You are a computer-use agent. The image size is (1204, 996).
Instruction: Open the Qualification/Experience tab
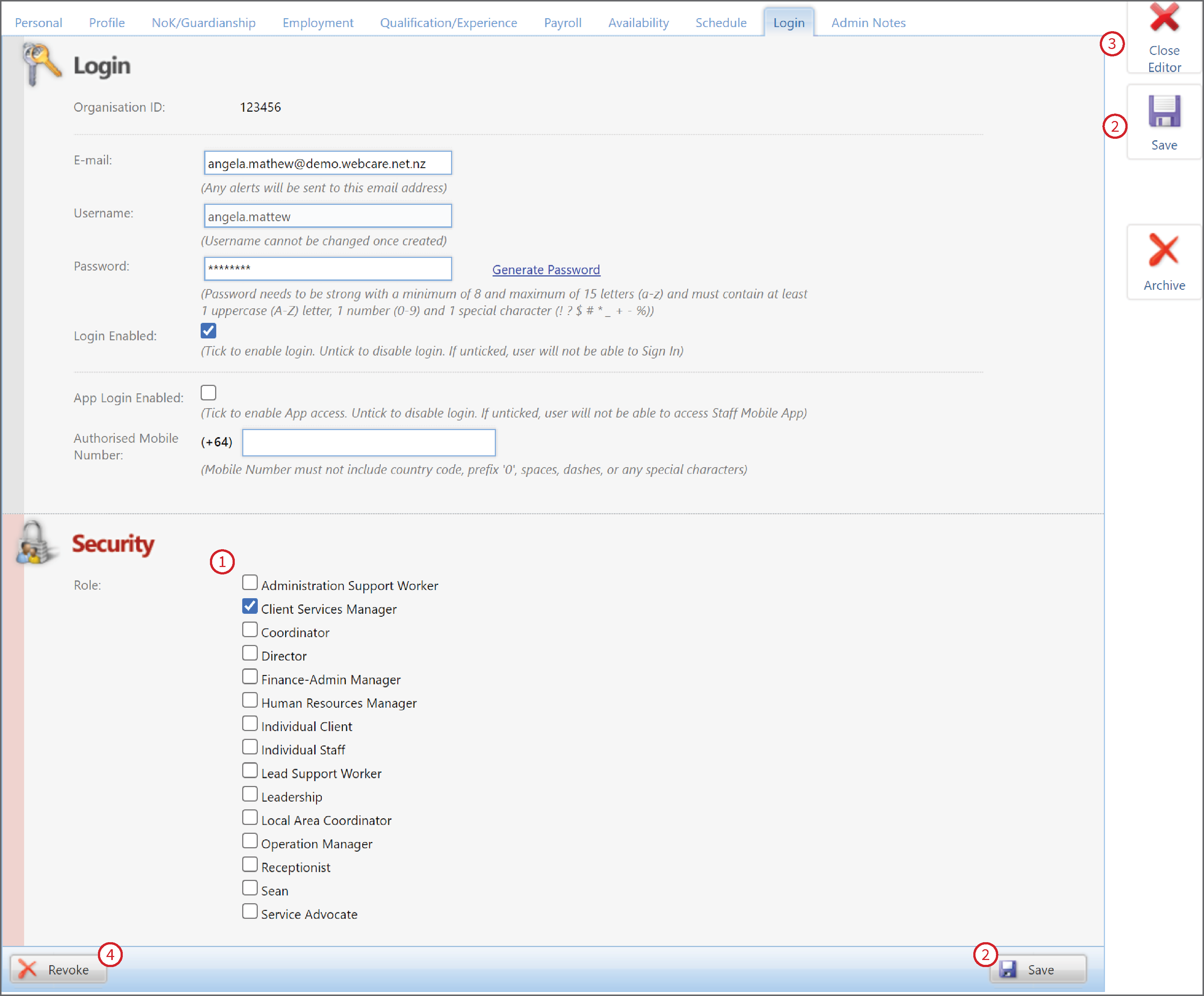pyautogui.click(x=448, y=23)
